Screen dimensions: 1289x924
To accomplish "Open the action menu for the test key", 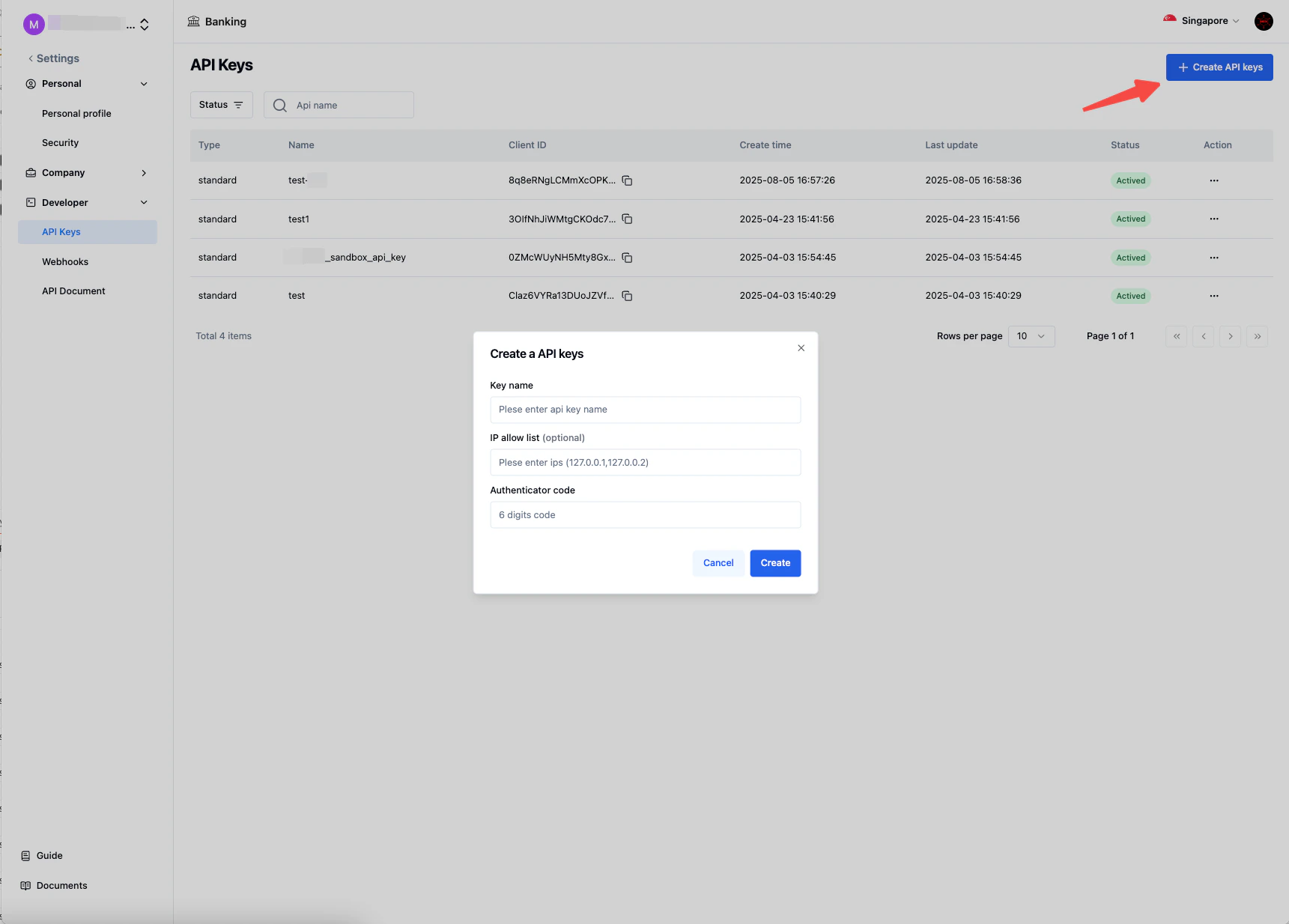I will [1213, 295].
